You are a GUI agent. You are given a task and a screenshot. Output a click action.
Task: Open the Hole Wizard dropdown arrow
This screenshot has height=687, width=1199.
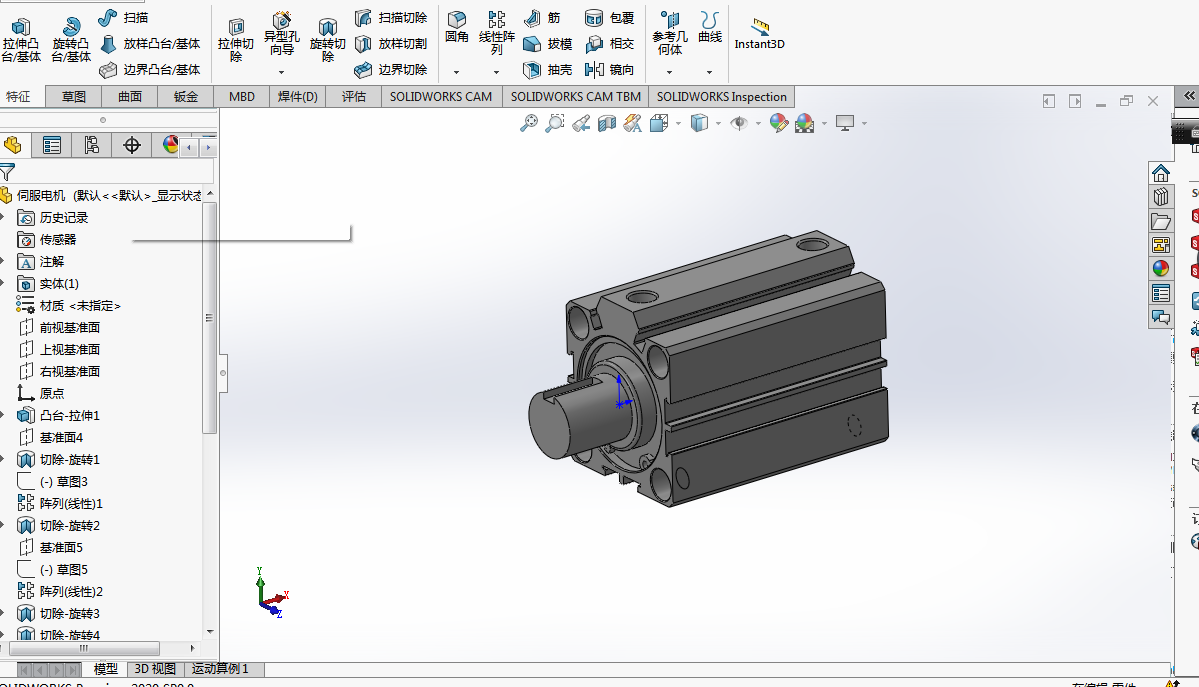coord(281,72)
